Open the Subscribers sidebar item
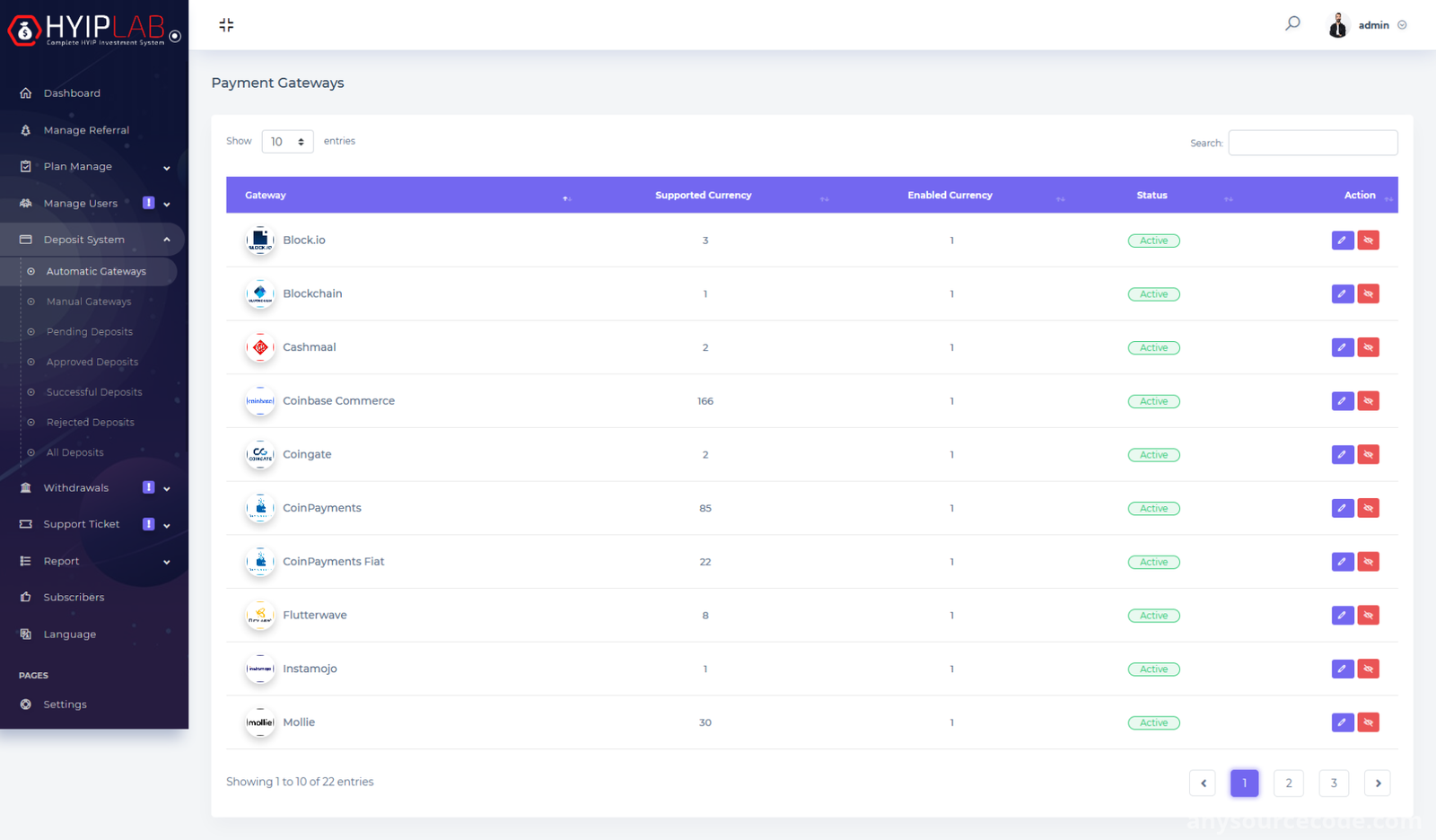 click(74, 597)
